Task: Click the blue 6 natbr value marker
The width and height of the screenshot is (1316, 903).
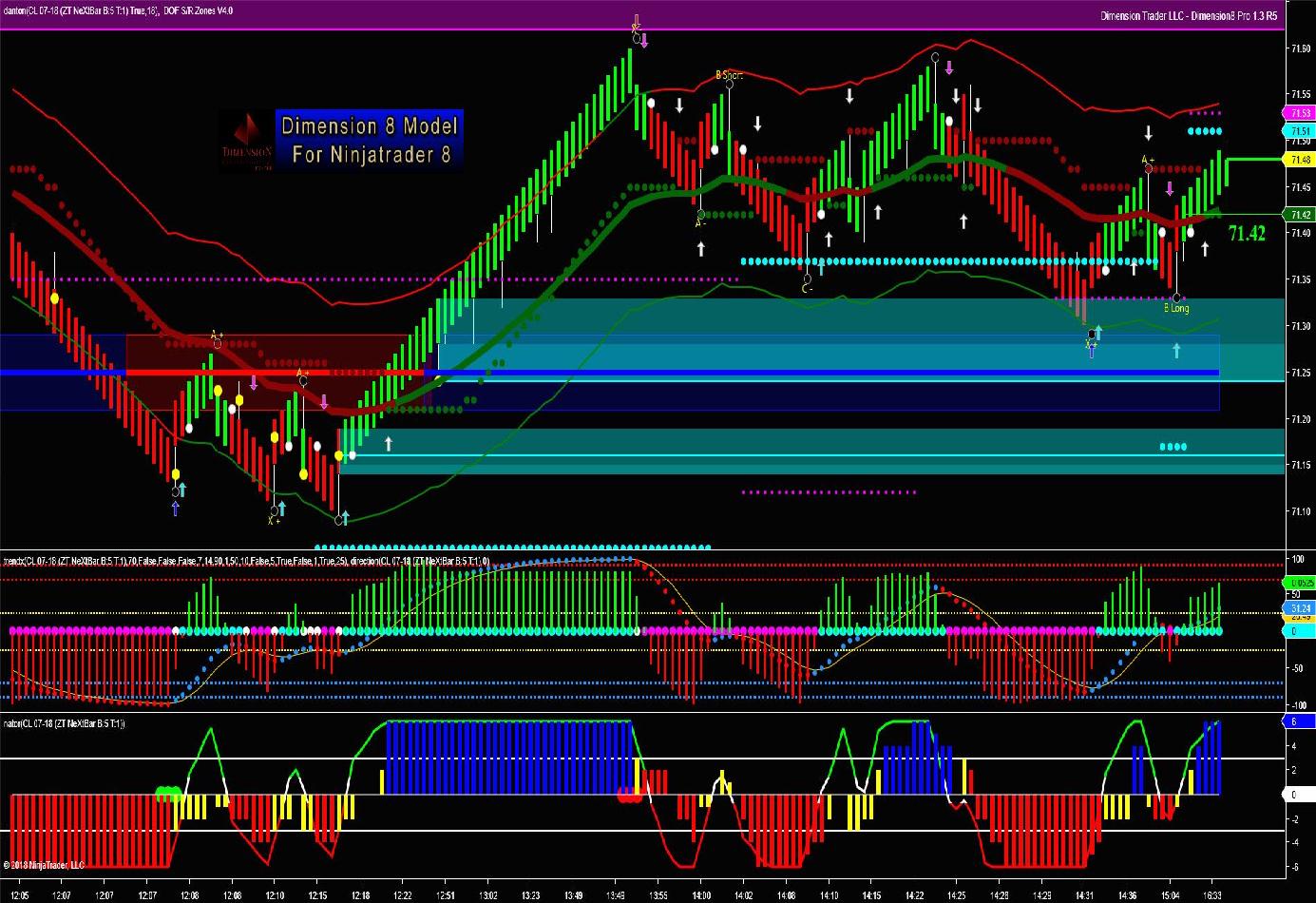Action: point(1300,722)
